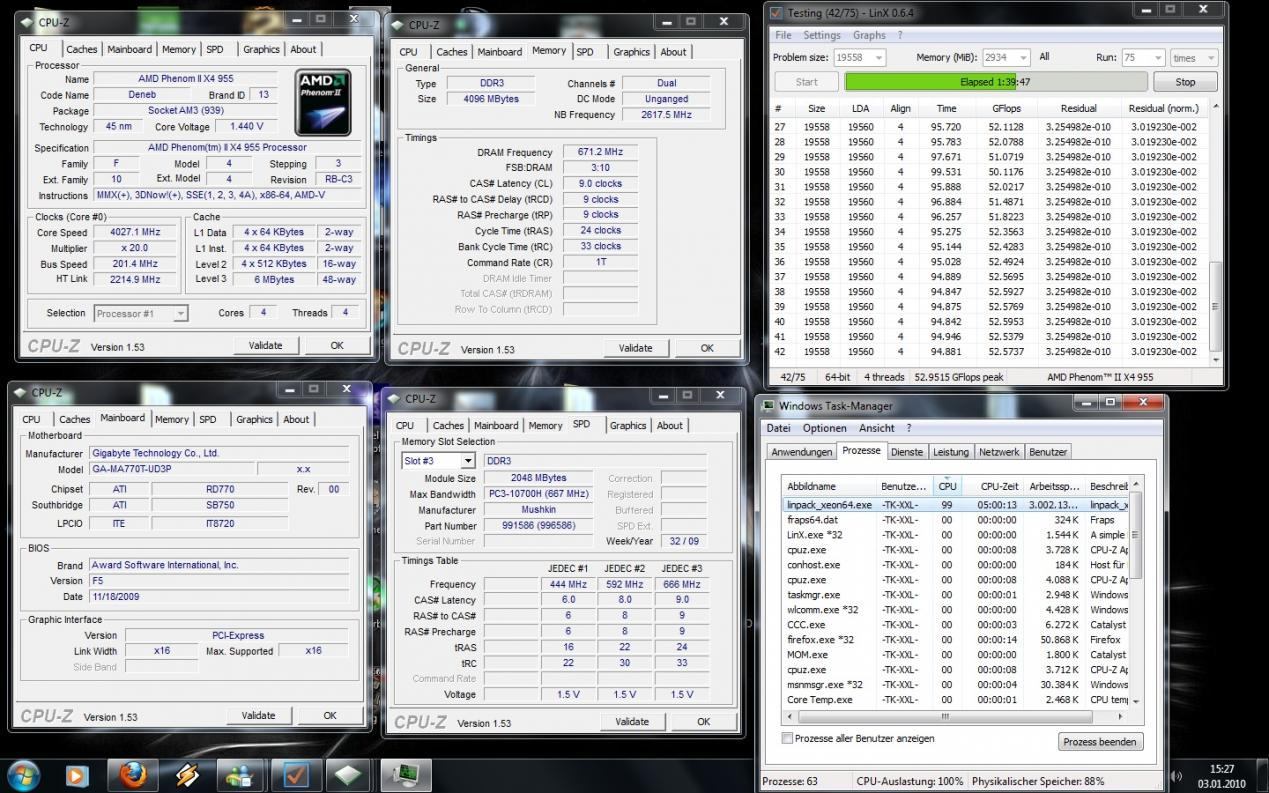The height and width of the screenshot is (793, 1269).
Task: Sort processes by the CPU column header
Action: coord(947,486)
